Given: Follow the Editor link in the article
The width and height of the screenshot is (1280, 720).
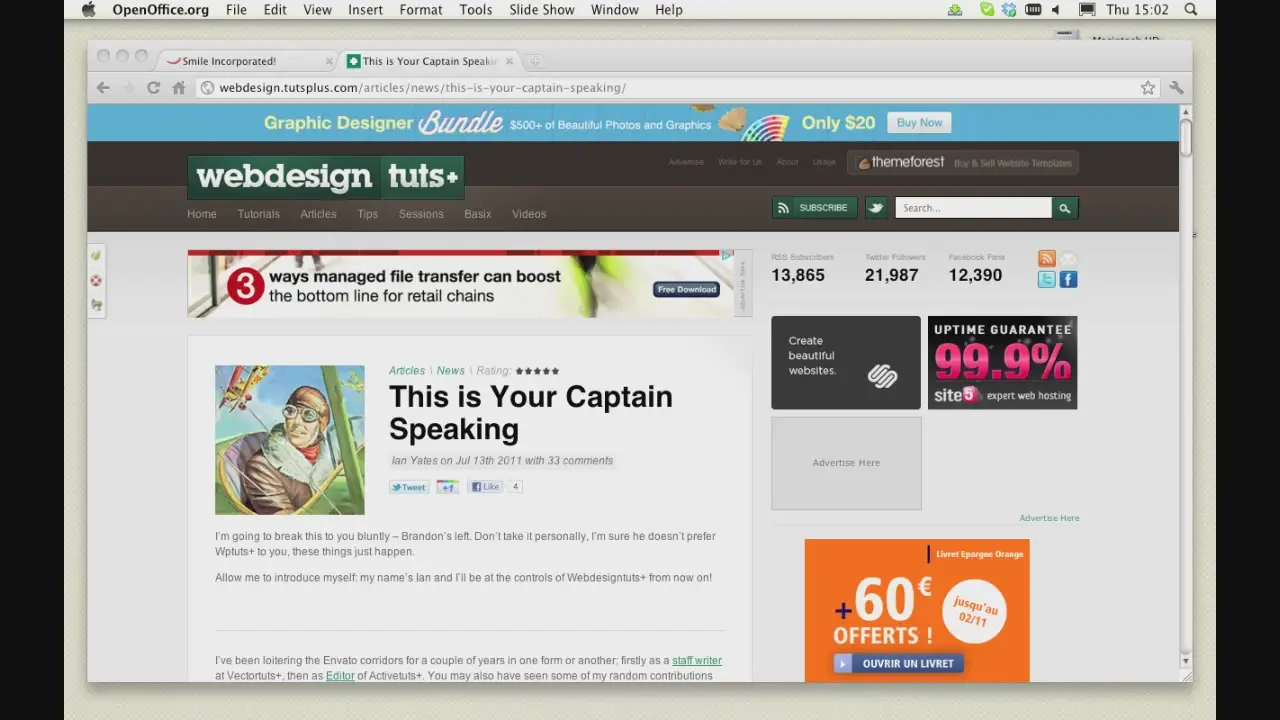Looking at the screenshot, I should coord(340,676).
